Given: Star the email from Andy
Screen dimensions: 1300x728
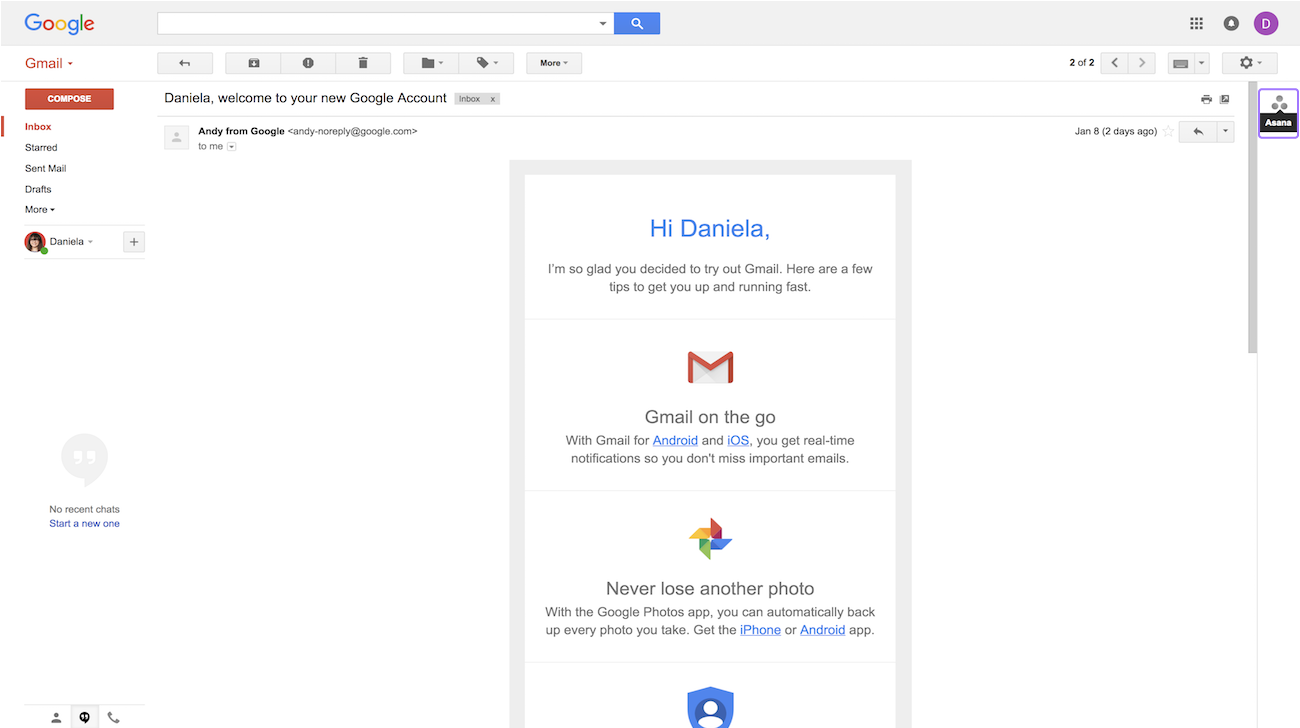Looking at the screenshot, I should click(1168, 131).
